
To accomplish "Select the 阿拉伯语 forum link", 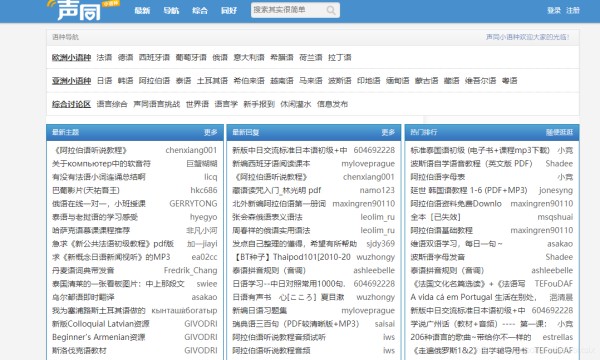I will pyautogui.click(x=154, y=81).
